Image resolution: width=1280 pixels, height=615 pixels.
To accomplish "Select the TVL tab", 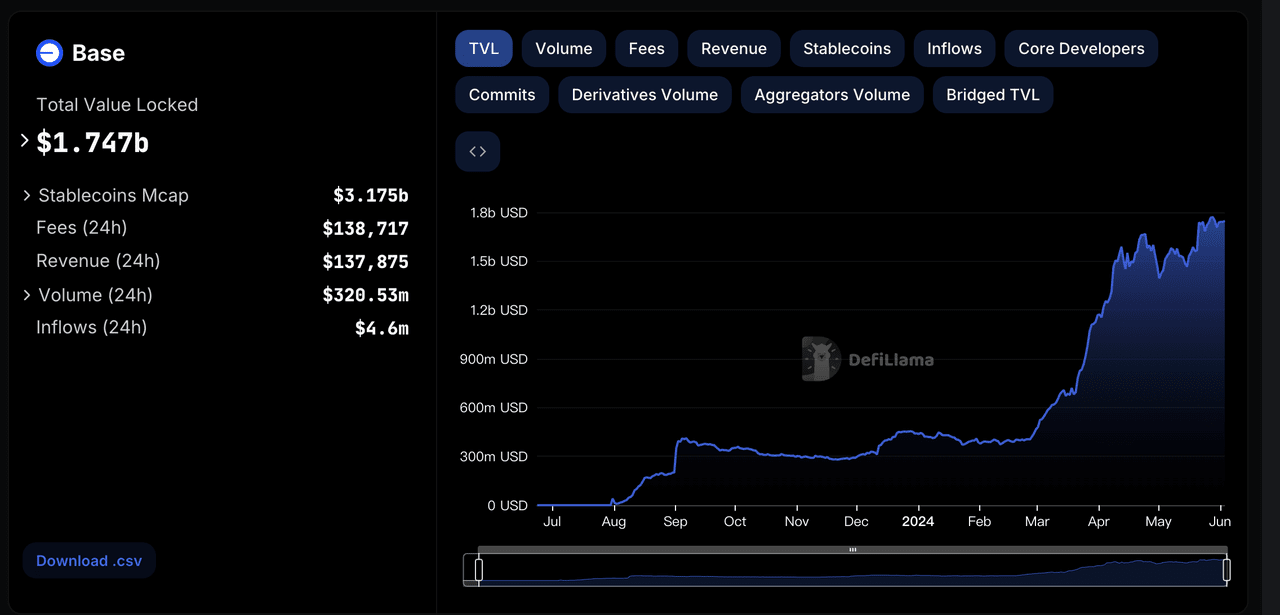I will point(483,48).
